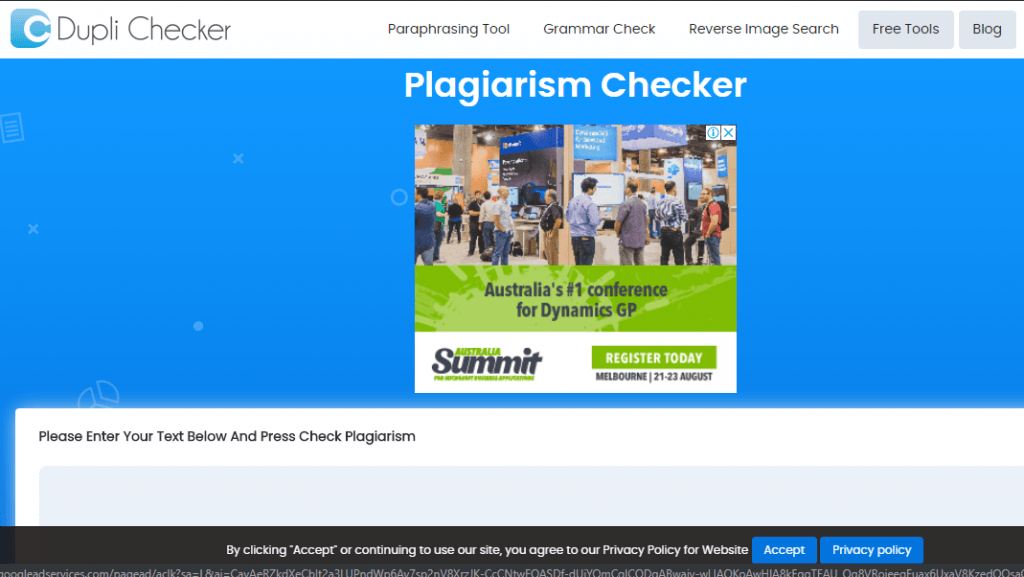Click the Plagiarism Checker heading
Image resolution: width=1024 pixels, height=577 pixels.
(575, 85)
